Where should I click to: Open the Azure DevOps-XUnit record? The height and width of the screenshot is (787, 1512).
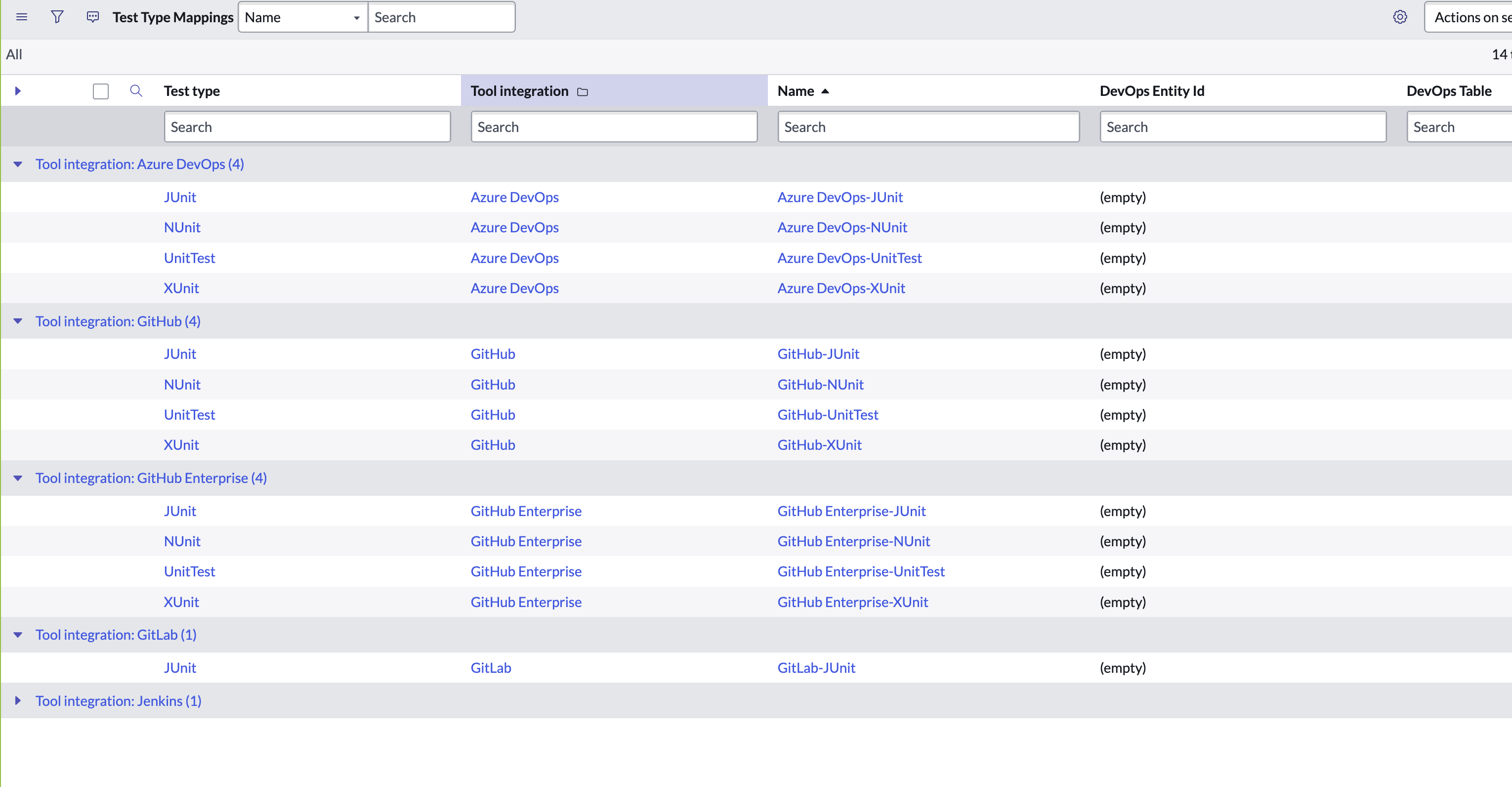(841, 288)
